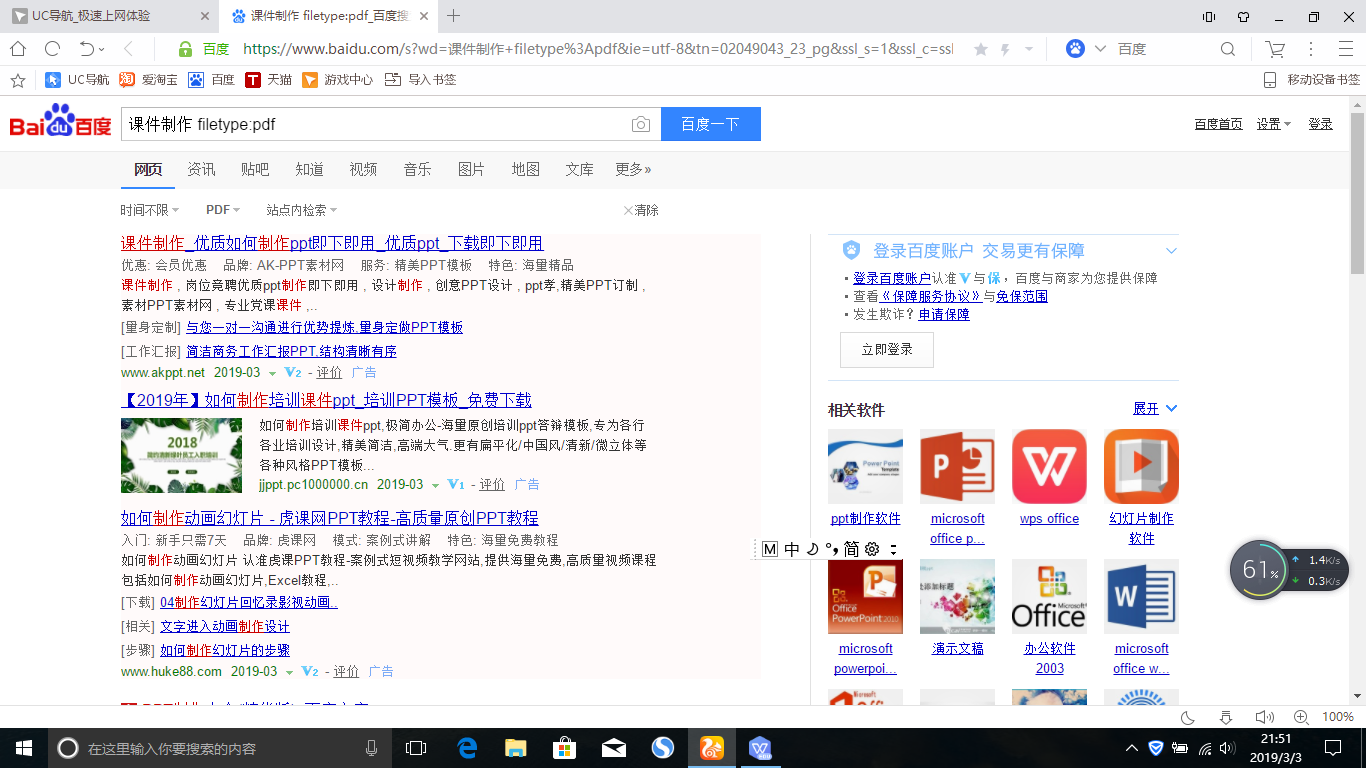This screenshot has width=1366, height=768.
Task: Click the 百度一下 search button
Action: [711, 124]
